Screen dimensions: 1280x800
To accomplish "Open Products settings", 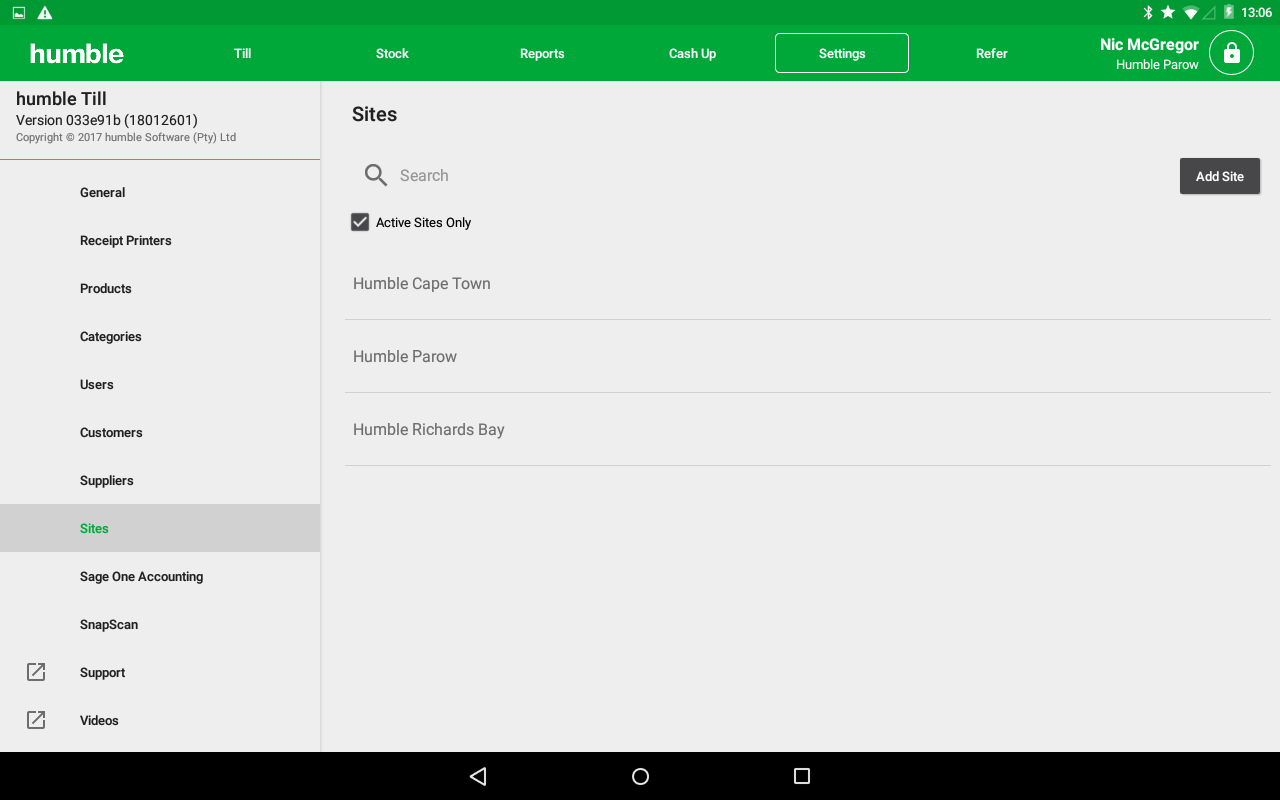I will [x=160, y=288].
